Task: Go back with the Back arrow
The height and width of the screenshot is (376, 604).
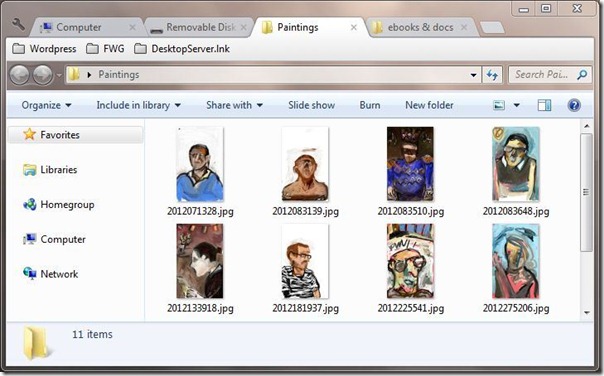Action: [20, 75]
